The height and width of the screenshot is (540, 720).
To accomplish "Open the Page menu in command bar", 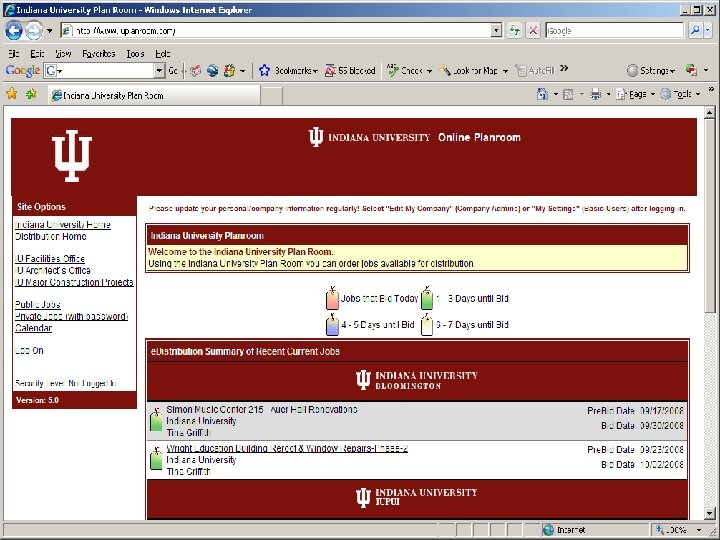I will point(635,94).
